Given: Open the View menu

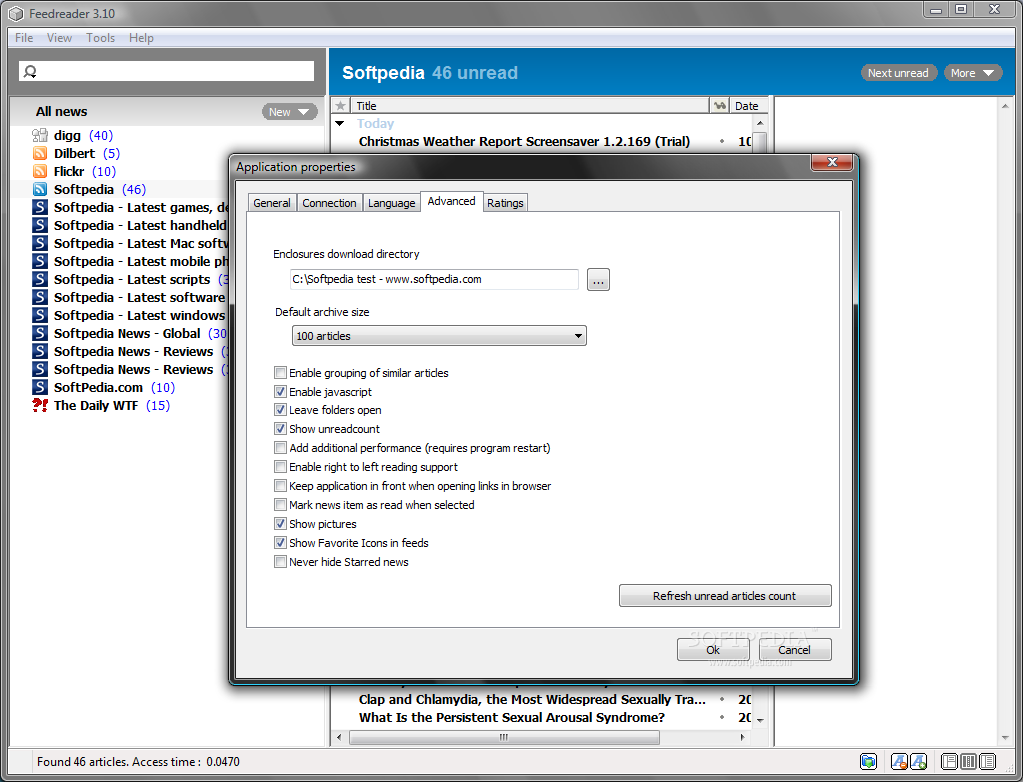Looking at the screenshot, I should pos(59,38).
